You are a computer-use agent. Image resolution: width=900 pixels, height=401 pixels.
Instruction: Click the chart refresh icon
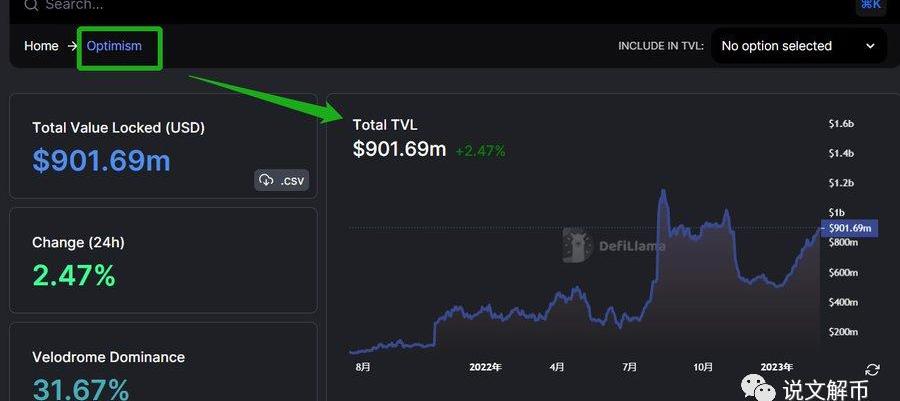(872, 370)
